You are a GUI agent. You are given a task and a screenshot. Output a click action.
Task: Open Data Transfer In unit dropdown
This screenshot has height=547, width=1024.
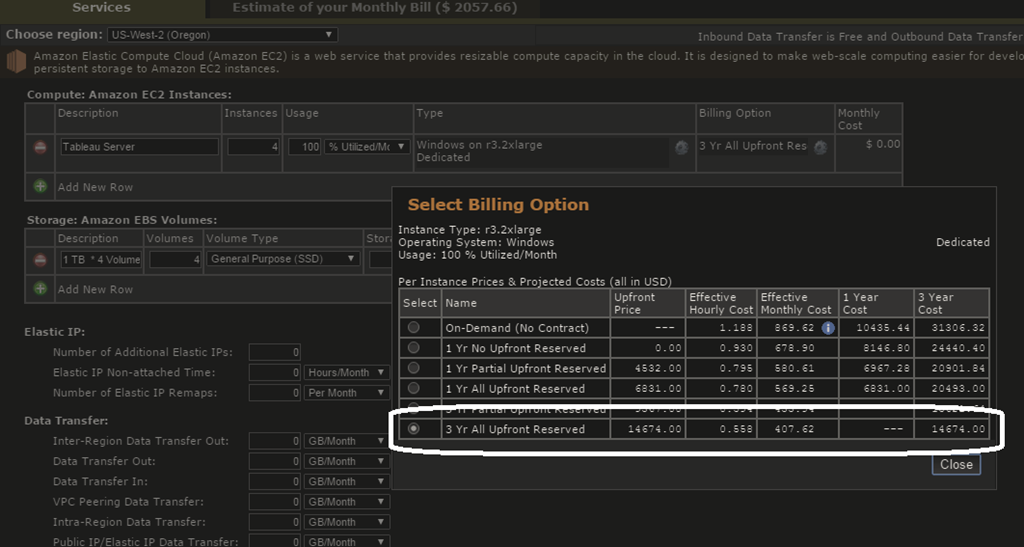click(347, 482)
